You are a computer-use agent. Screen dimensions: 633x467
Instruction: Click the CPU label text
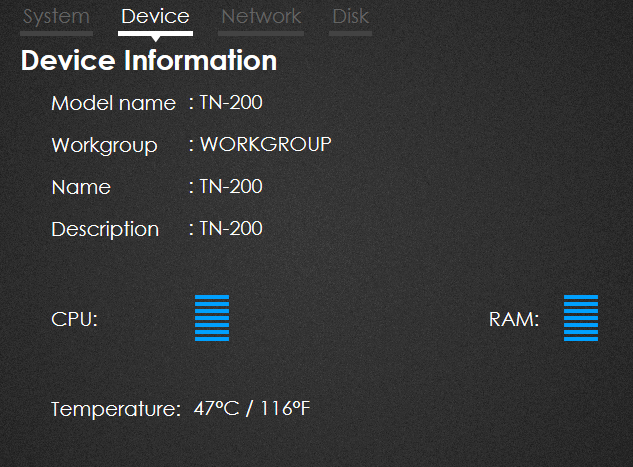pos(74,320)
